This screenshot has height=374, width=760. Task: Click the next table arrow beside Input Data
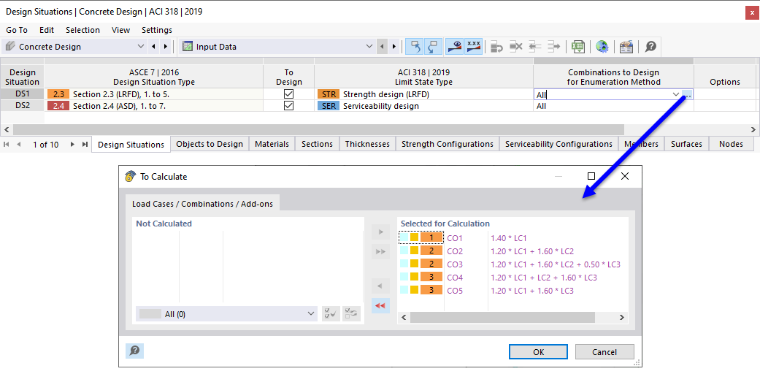click(x=394, y=47)
